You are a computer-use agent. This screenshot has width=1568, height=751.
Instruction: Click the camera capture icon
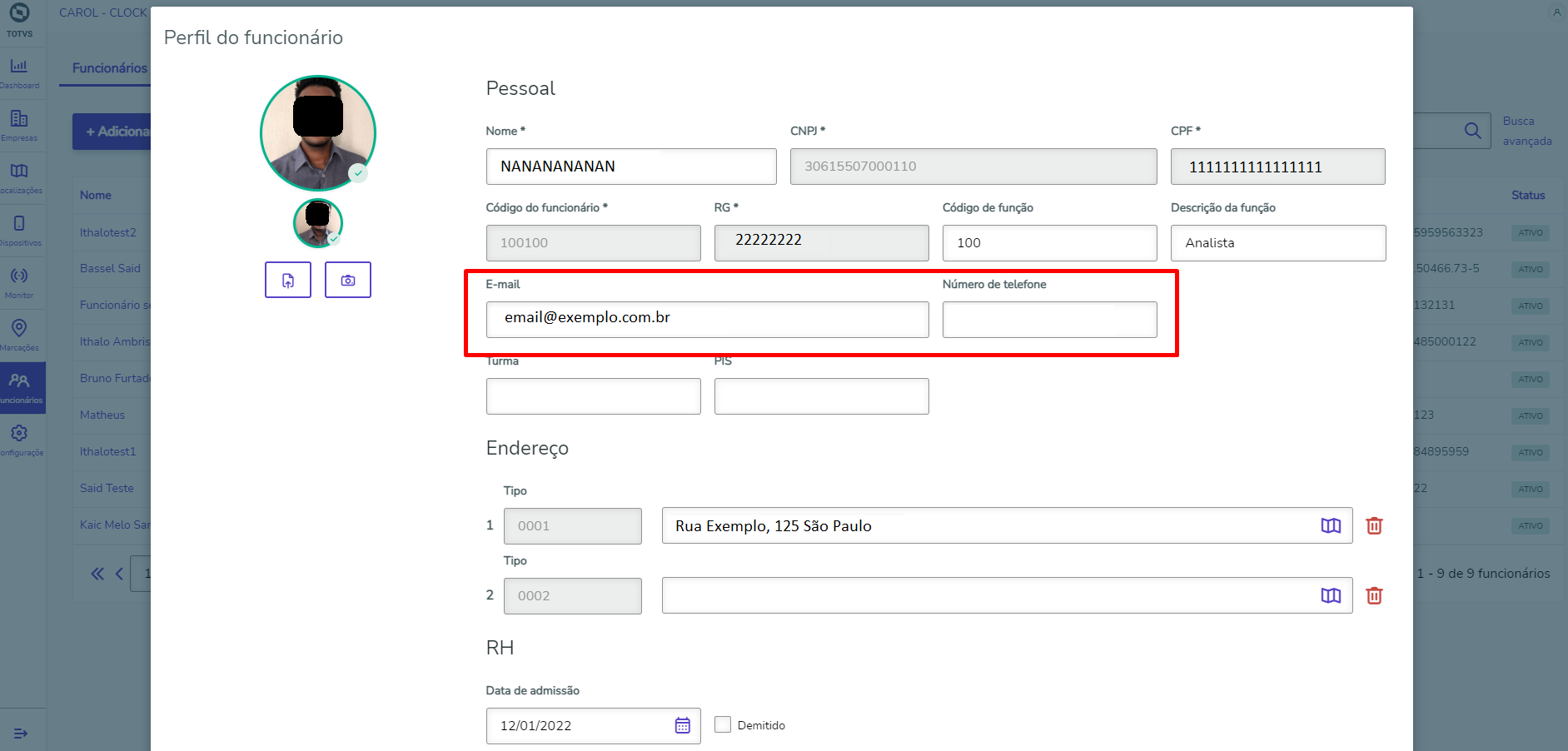pos(348,281)
